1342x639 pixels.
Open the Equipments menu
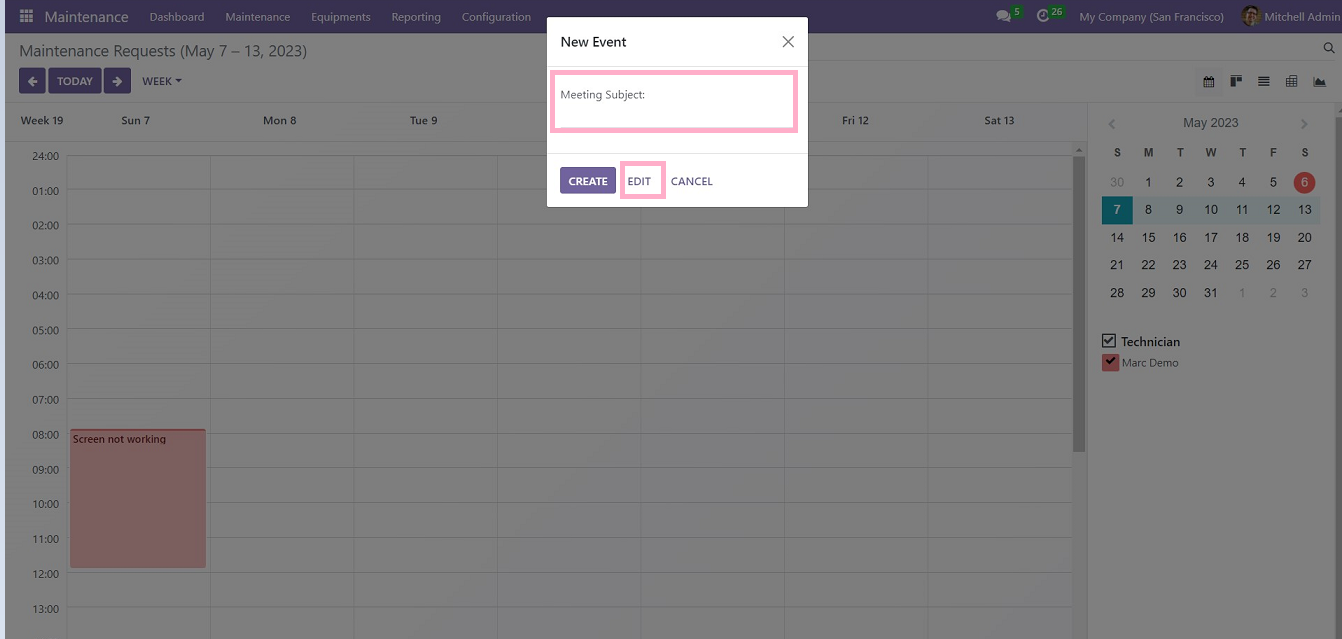340,17
